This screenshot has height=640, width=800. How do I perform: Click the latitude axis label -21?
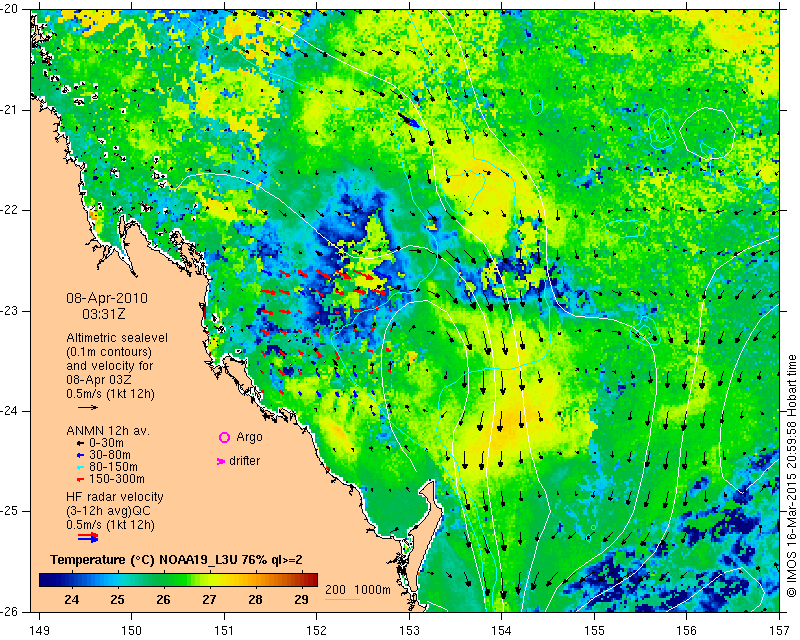pos(9,110)
